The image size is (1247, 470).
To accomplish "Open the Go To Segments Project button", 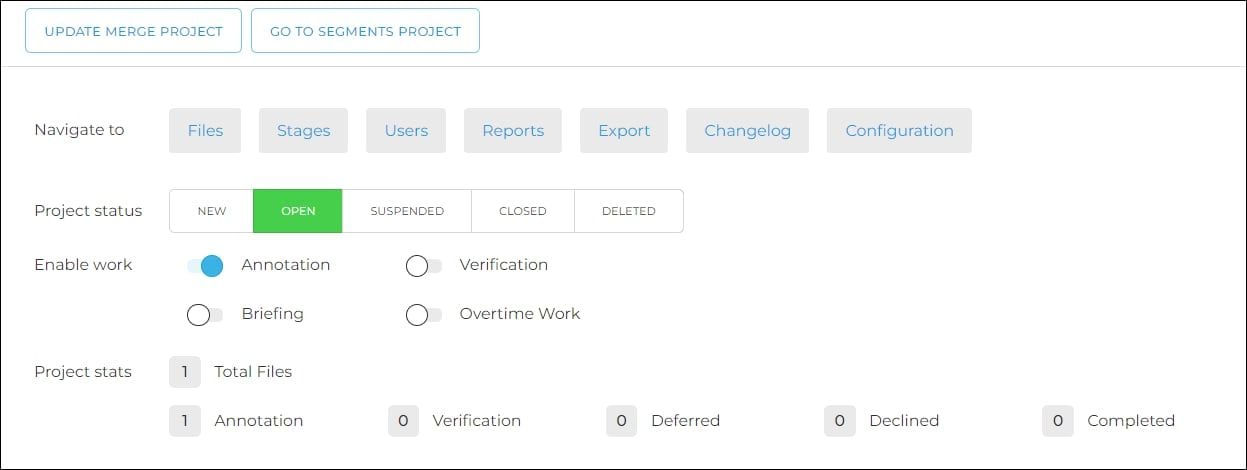I will pos(365,31).
